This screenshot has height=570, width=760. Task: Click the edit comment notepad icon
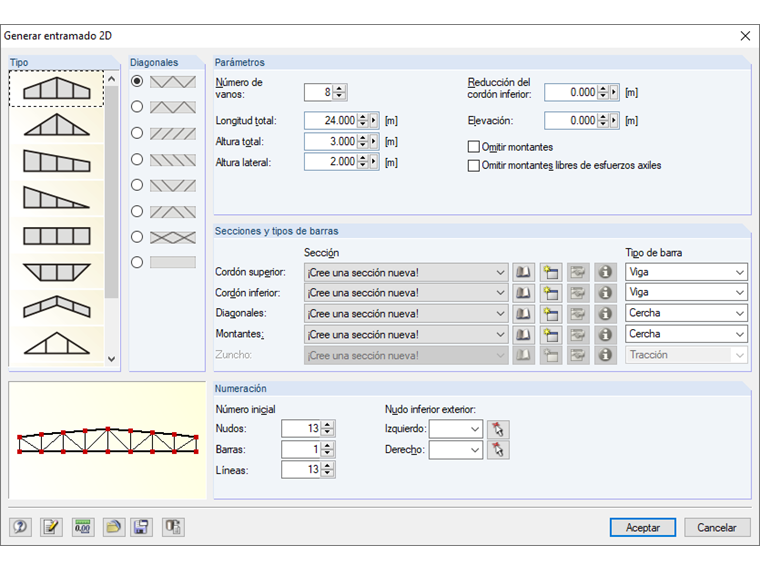[x=51, y=527]
